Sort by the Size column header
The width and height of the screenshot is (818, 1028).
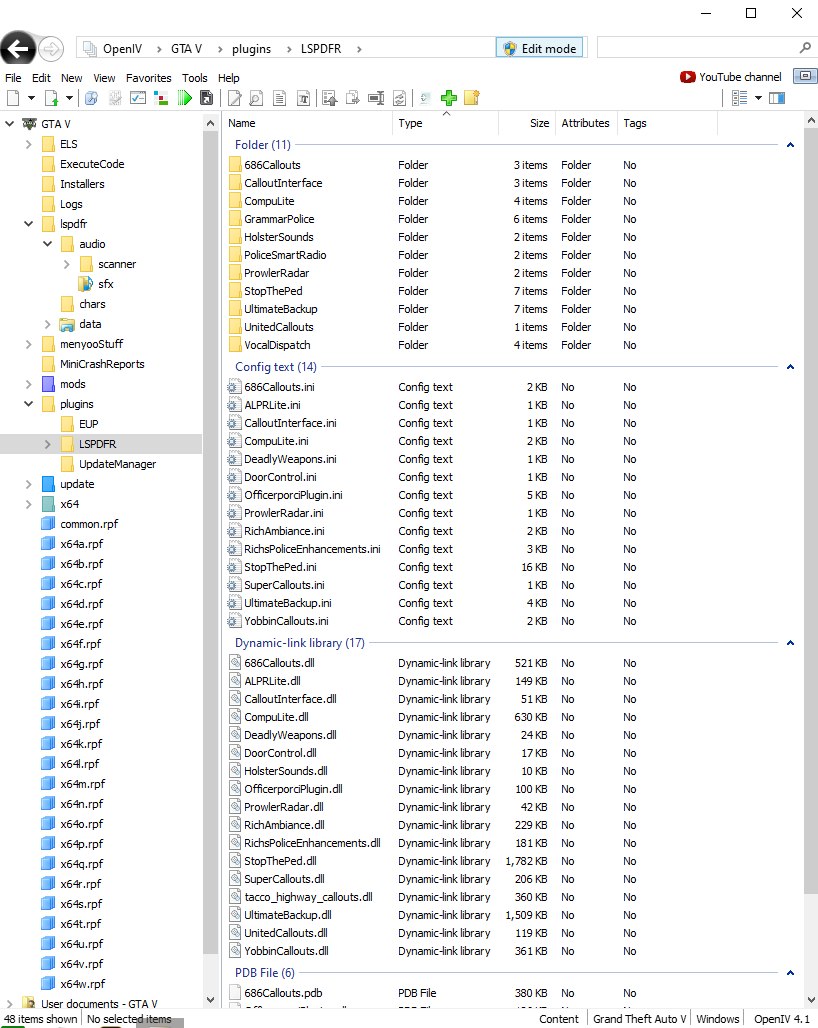click(526, 123)
